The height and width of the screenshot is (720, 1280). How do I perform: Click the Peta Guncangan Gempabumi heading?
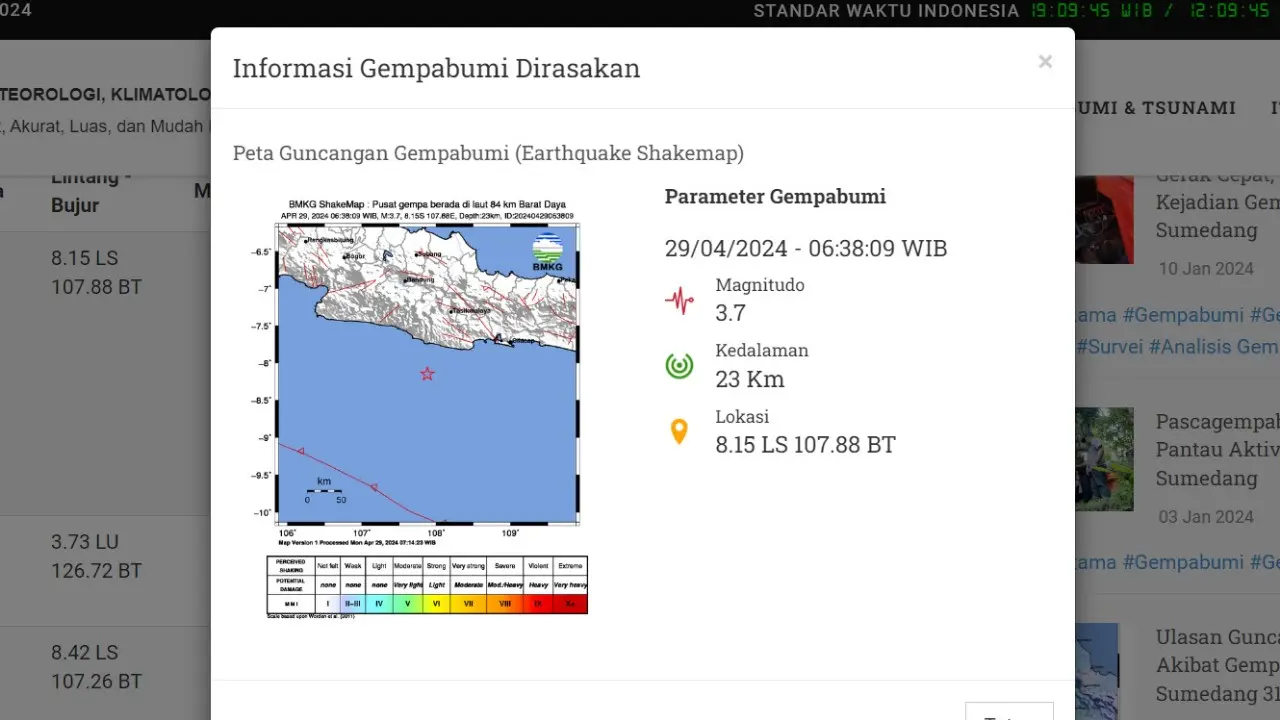coord(488,153)
